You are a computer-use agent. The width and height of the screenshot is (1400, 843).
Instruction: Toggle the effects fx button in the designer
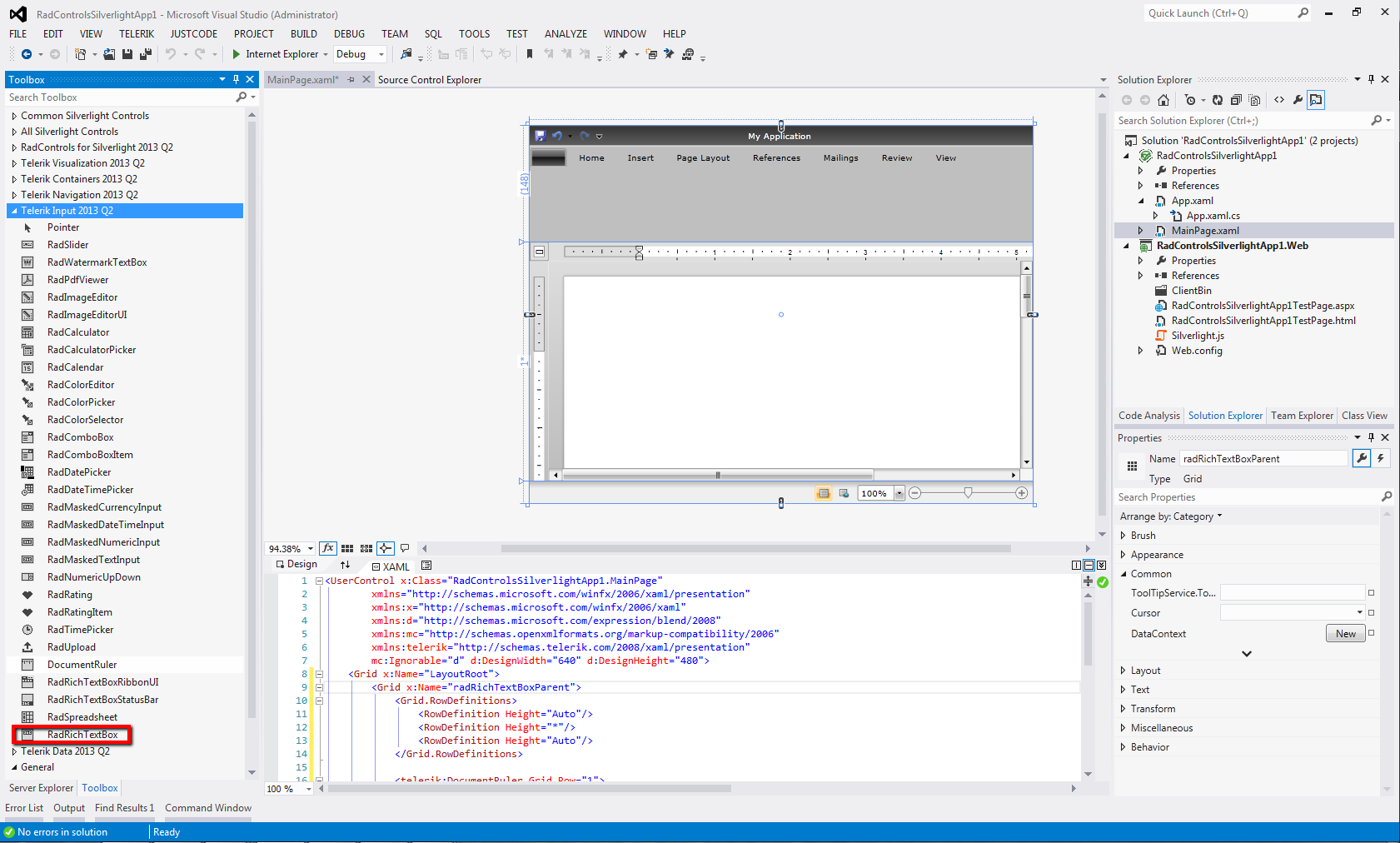click(328, 548)
